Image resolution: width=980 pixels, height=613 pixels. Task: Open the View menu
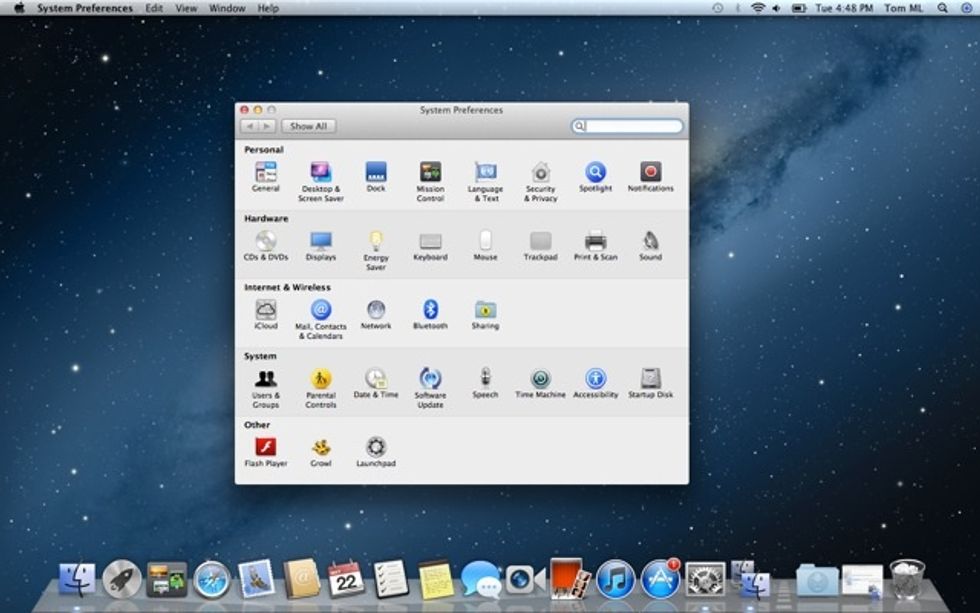pos(185,7)
